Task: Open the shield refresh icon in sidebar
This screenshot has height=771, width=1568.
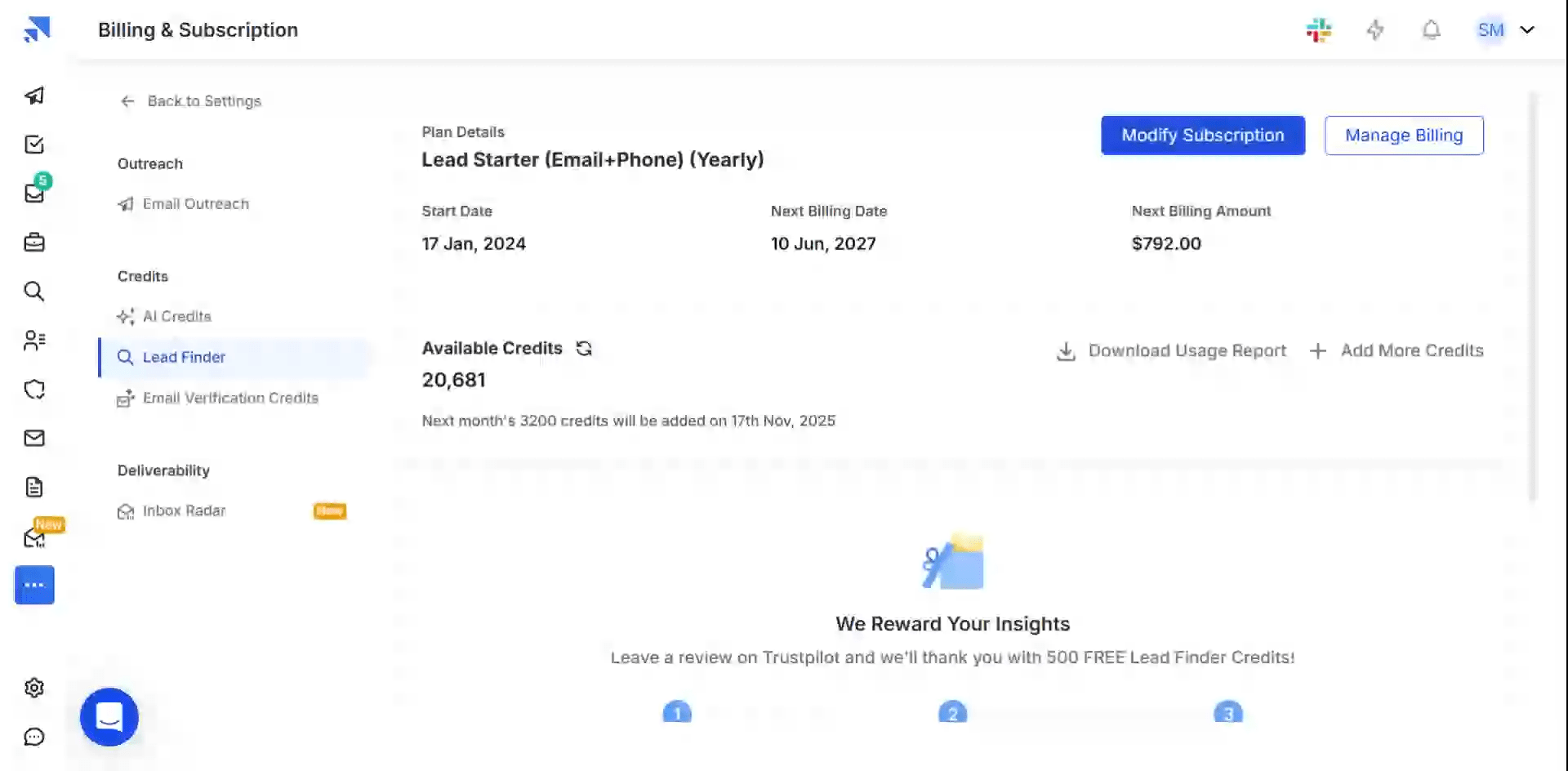Action: click(34, 390)
